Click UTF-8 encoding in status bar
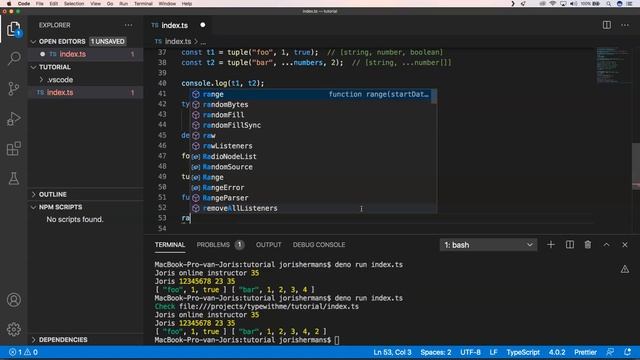Viewport: 640px width, 360px height. 470,352
